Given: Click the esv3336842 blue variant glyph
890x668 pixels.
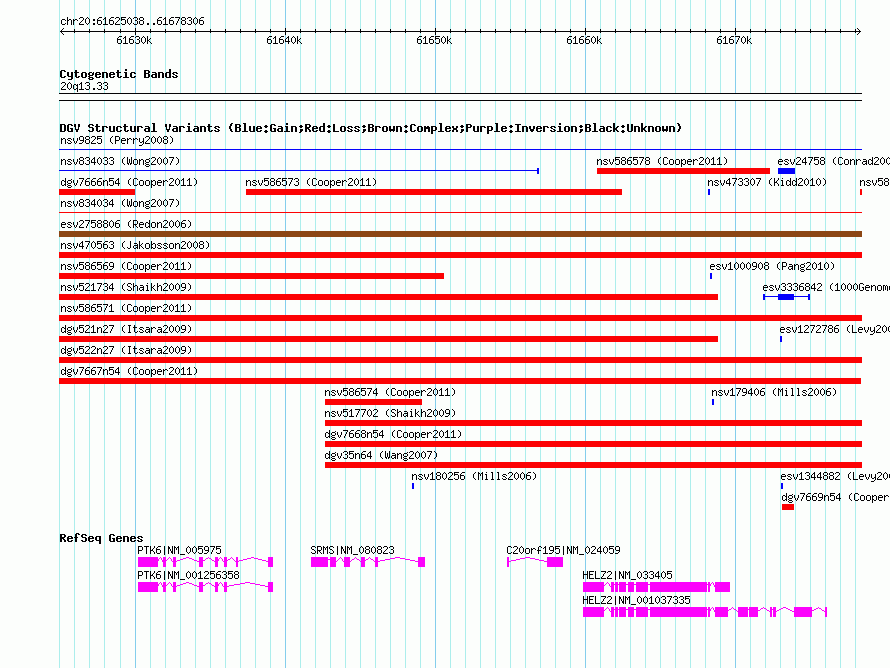Looking at the screenshot, I should (786, 297).
